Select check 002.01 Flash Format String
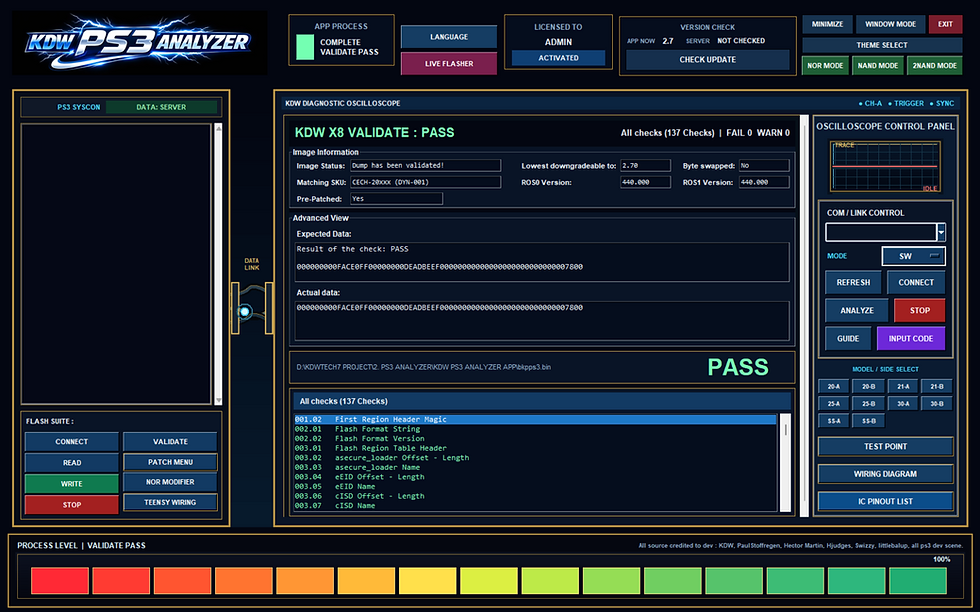Screen dimensions: 980x612 click(535, 429)
